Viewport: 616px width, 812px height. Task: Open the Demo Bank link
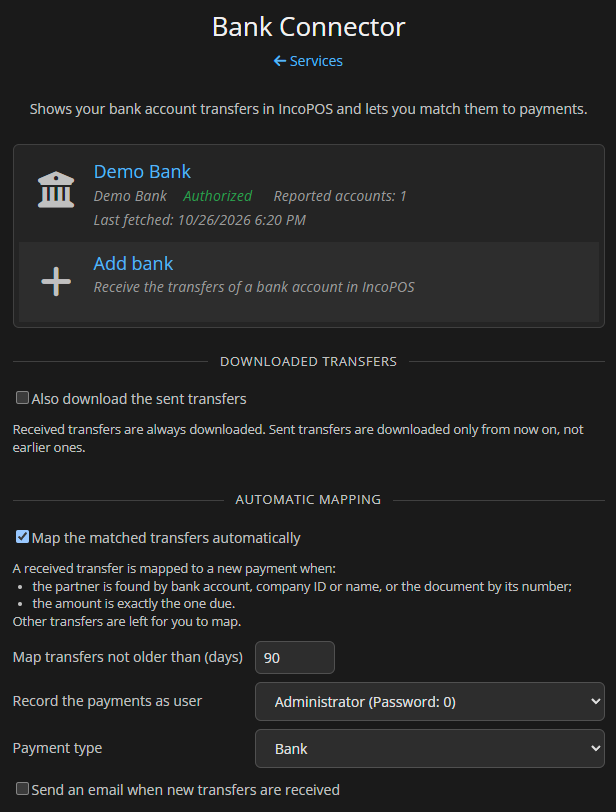[142, 171]
